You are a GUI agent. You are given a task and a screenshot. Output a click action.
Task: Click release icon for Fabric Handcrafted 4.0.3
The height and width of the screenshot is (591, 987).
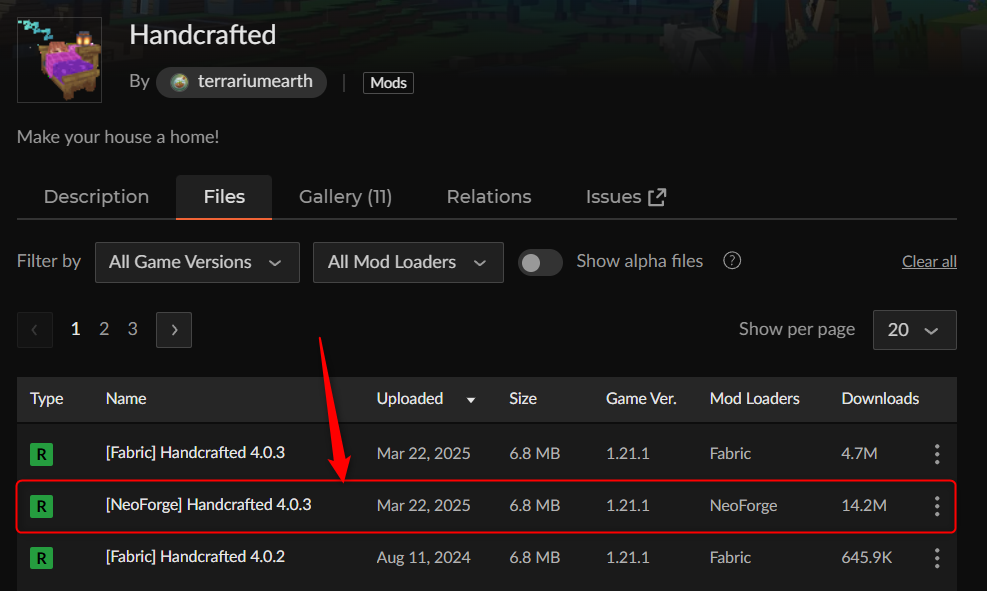click(x=42, y=454)
